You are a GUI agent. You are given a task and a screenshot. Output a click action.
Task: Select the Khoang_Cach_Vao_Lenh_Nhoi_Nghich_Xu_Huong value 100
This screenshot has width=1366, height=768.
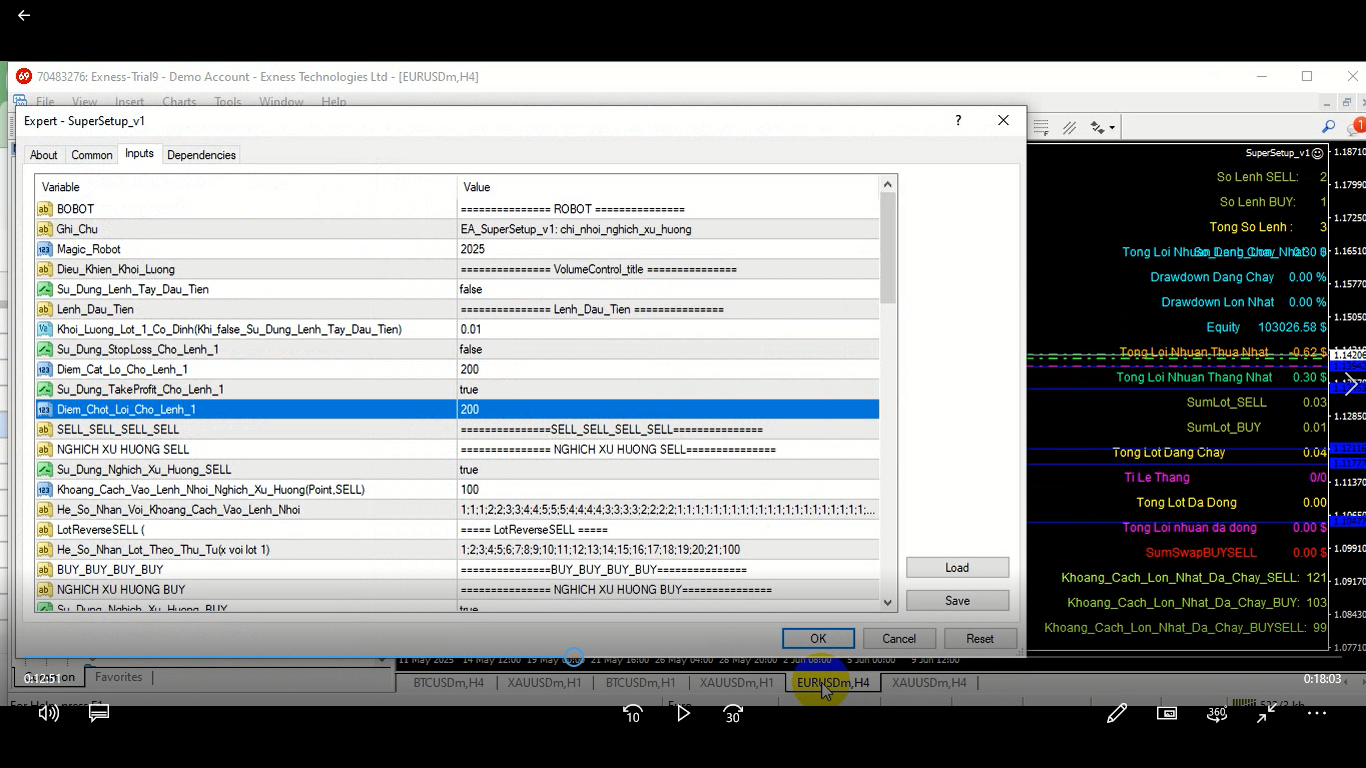[x=668, y=489]
